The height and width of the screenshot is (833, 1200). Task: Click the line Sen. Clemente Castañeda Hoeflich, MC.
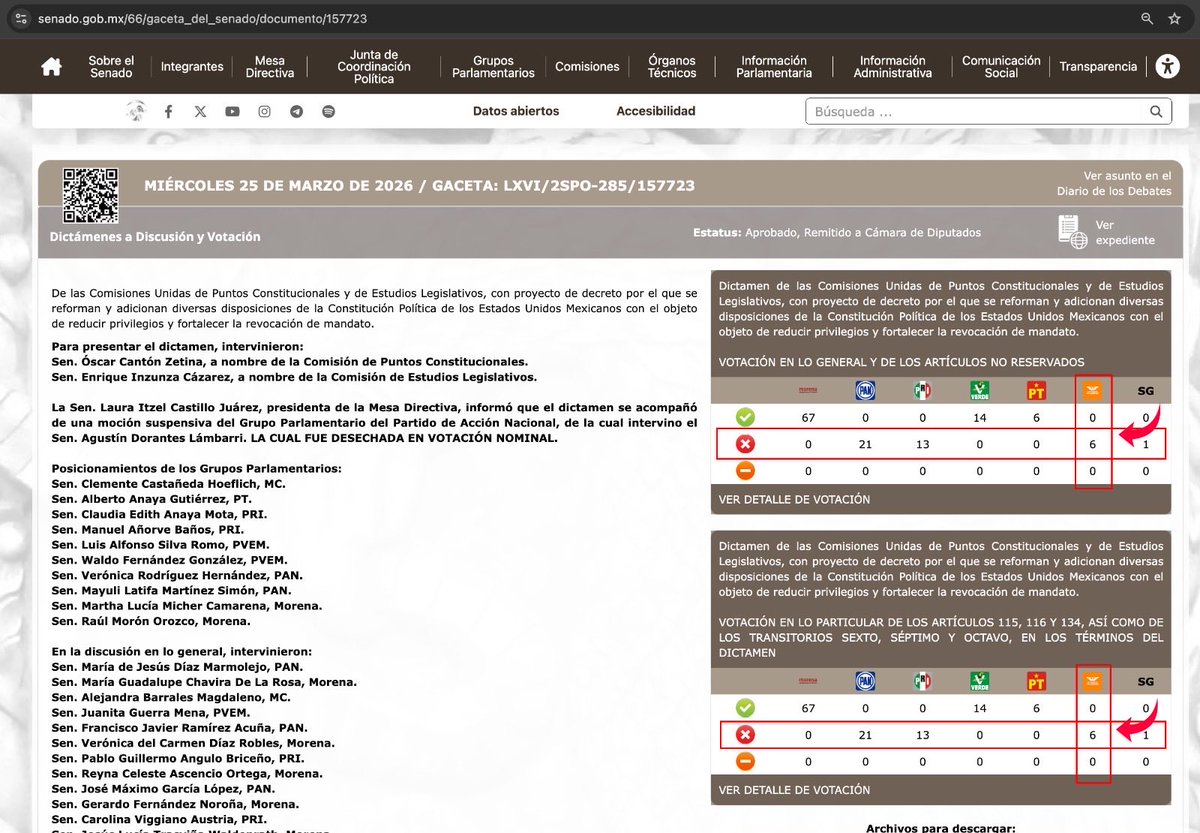[169, 484]
